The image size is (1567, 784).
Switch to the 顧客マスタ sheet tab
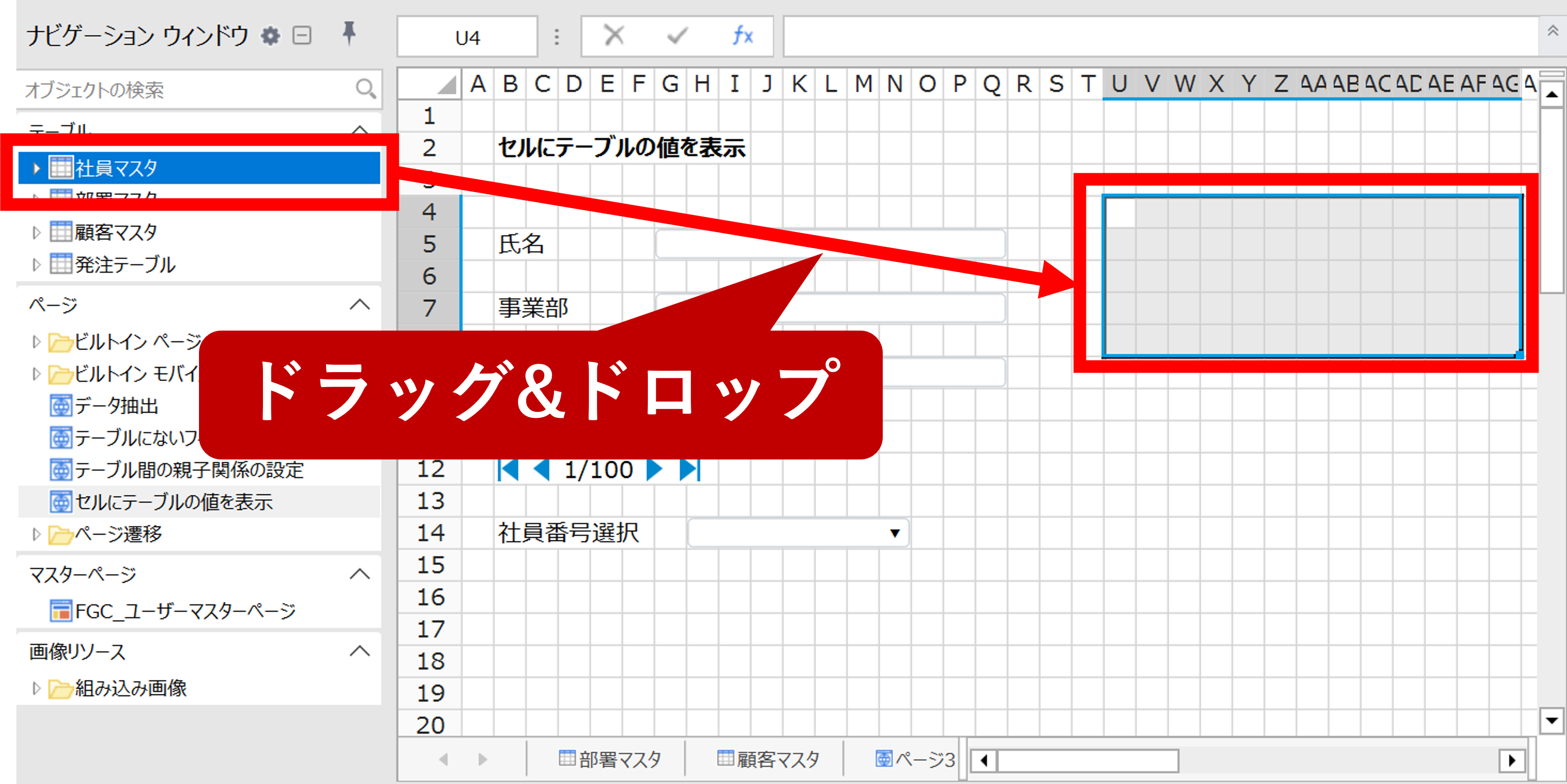tap(769, 758)
